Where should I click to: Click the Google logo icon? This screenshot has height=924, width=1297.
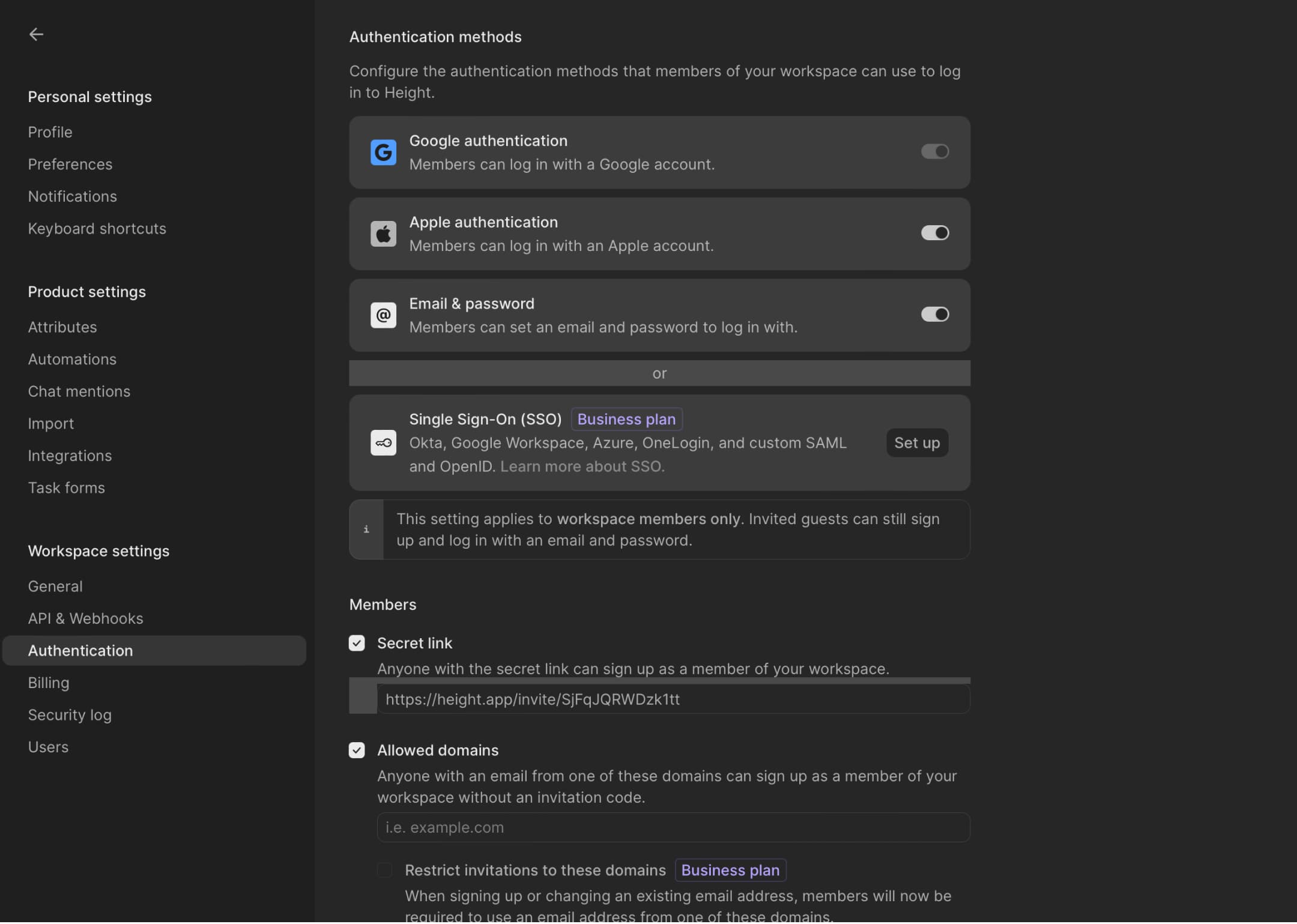pos(383,152)
